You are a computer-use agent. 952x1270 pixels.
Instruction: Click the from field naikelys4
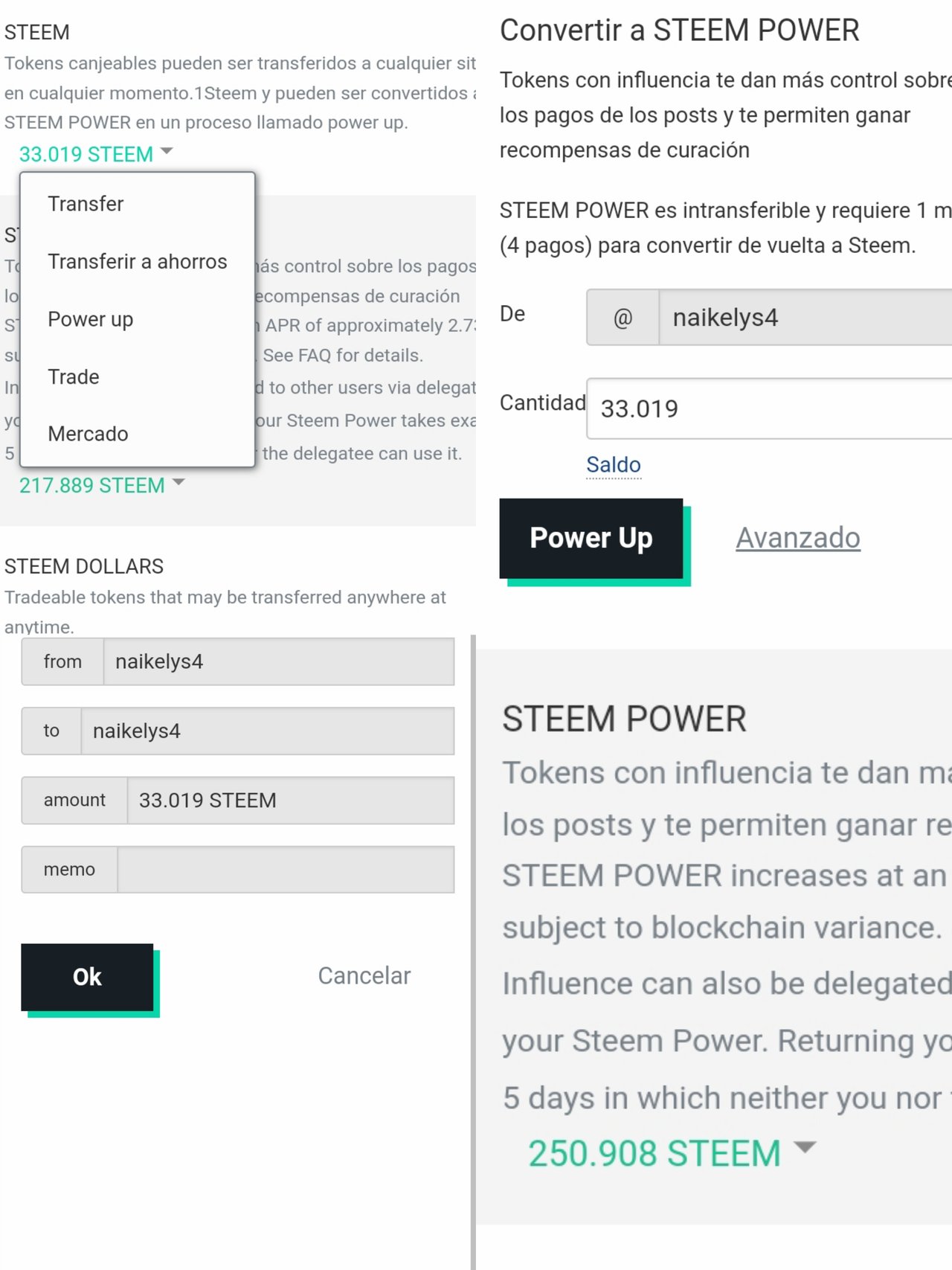[279, 661]
